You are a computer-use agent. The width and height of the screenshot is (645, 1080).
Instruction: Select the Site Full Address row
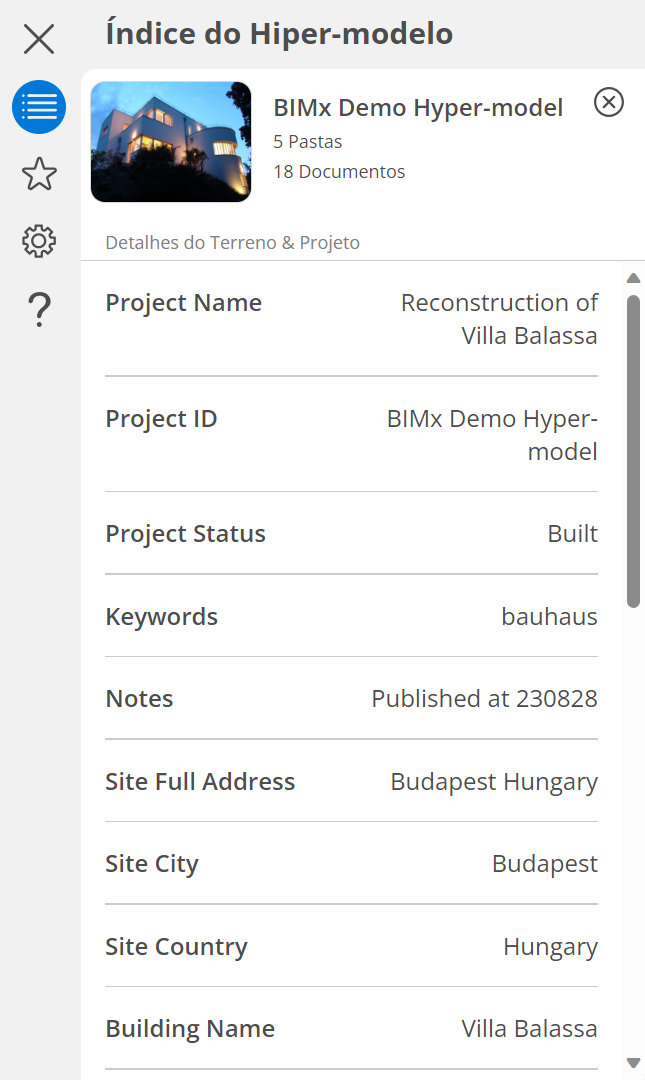[351, 781]
